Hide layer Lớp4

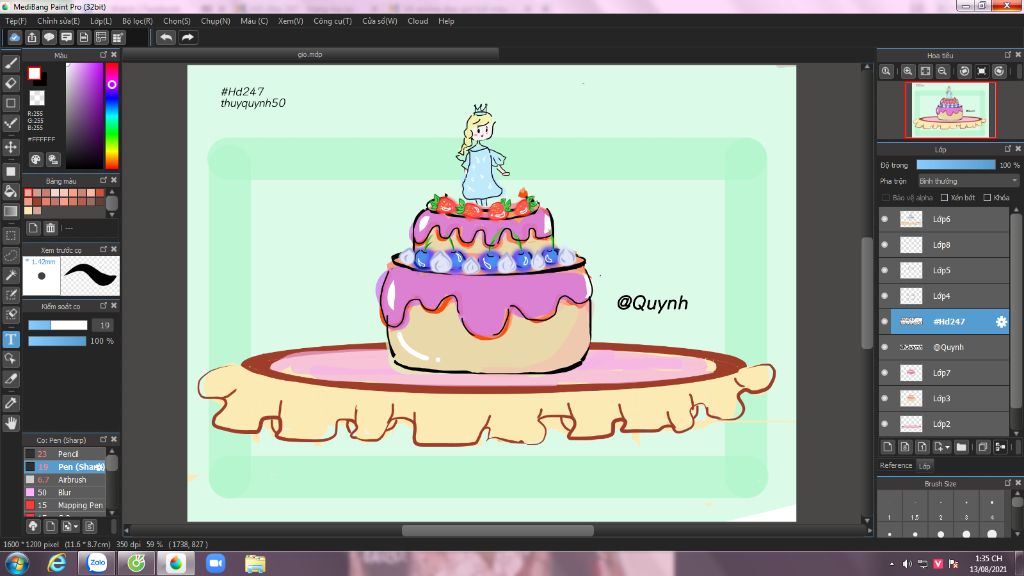click(x=885, y=296)
